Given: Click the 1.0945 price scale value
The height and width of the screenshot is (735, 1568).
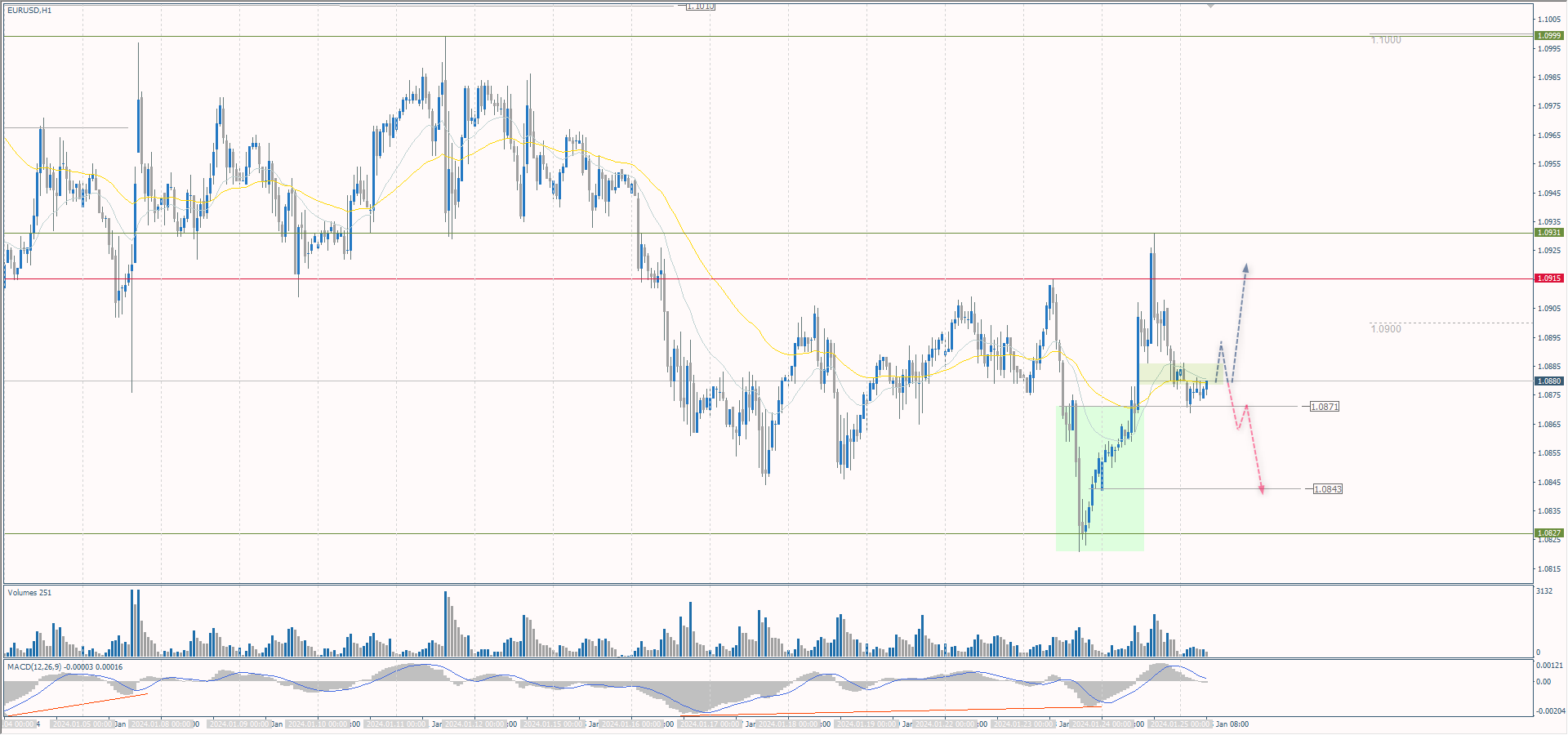Looking at the screenshot, I should (x=1549, y=194).
